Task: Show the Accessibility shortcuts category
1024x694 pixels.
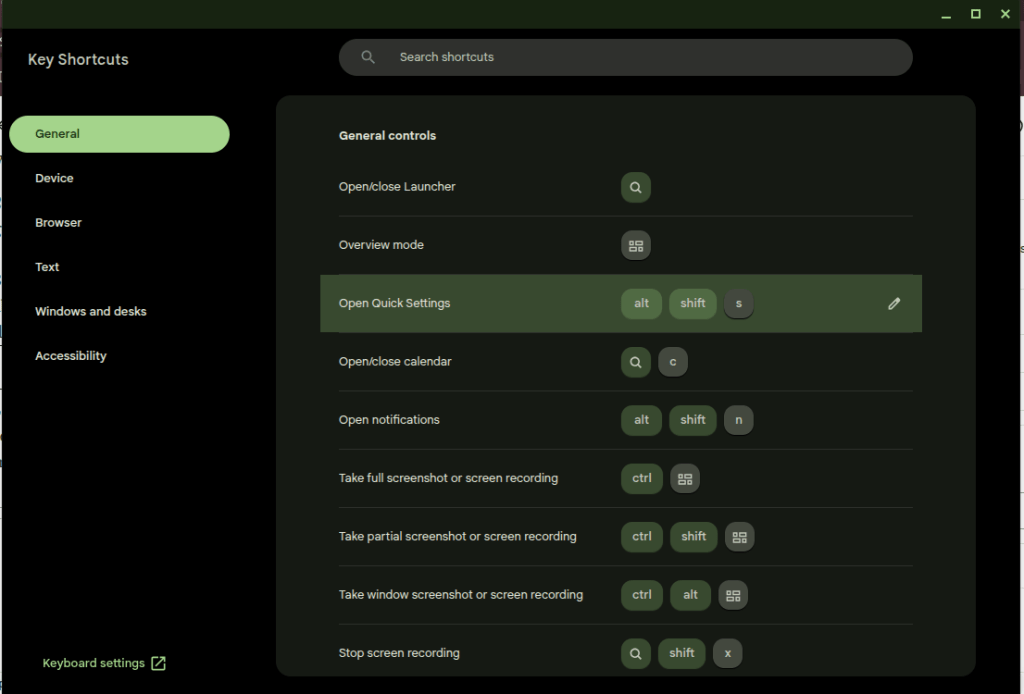Action: pyautogui.click(x=71, y=356)
